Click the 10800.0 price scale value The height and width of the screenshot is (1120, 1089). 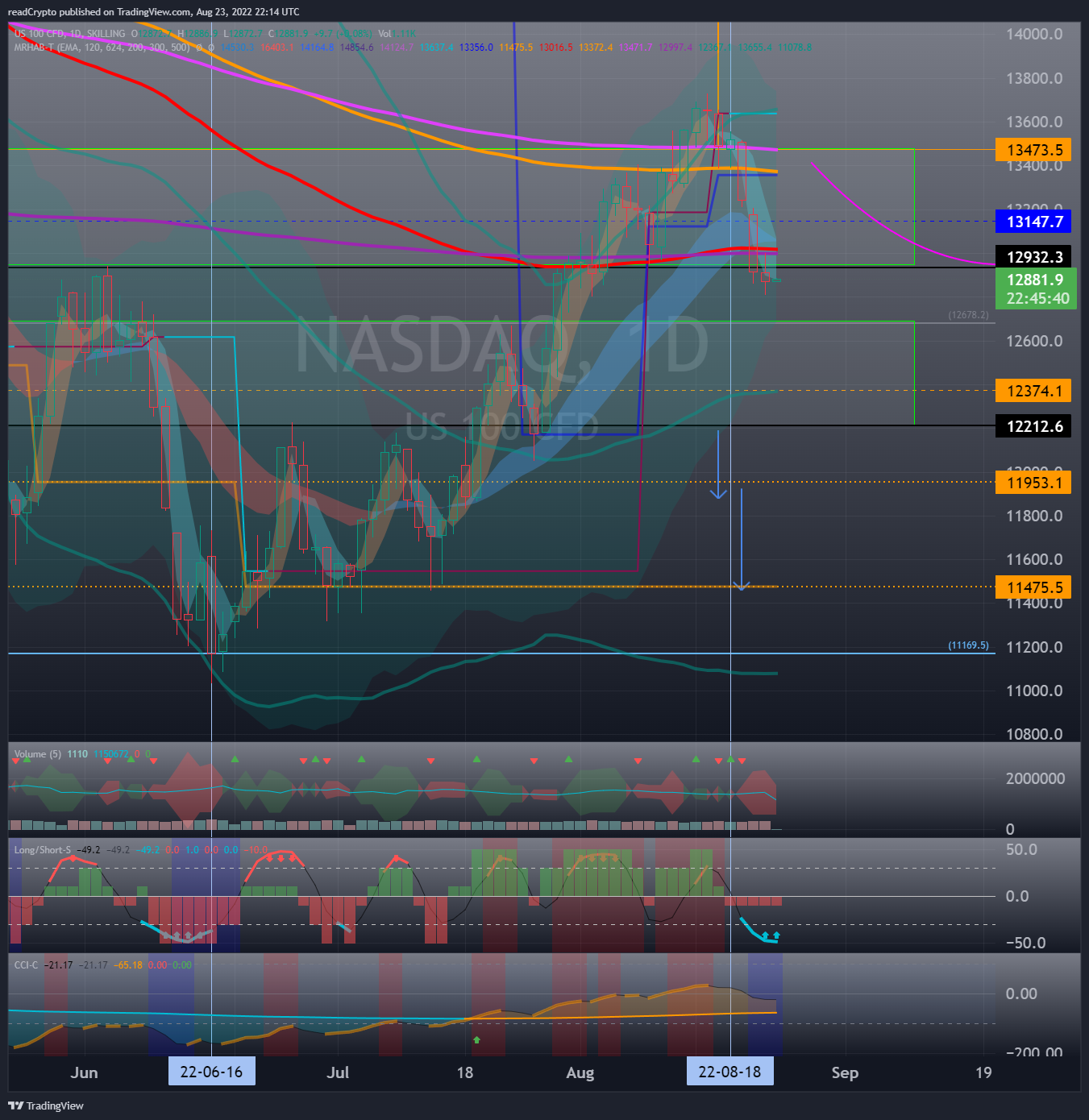1034,734
